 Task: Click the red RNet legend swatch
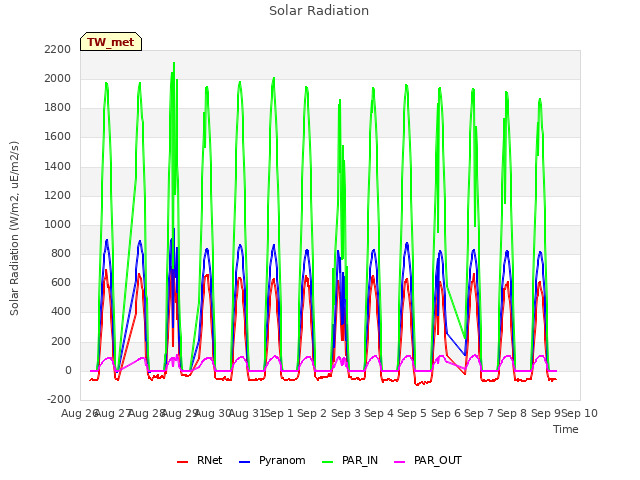click(182, 462)
